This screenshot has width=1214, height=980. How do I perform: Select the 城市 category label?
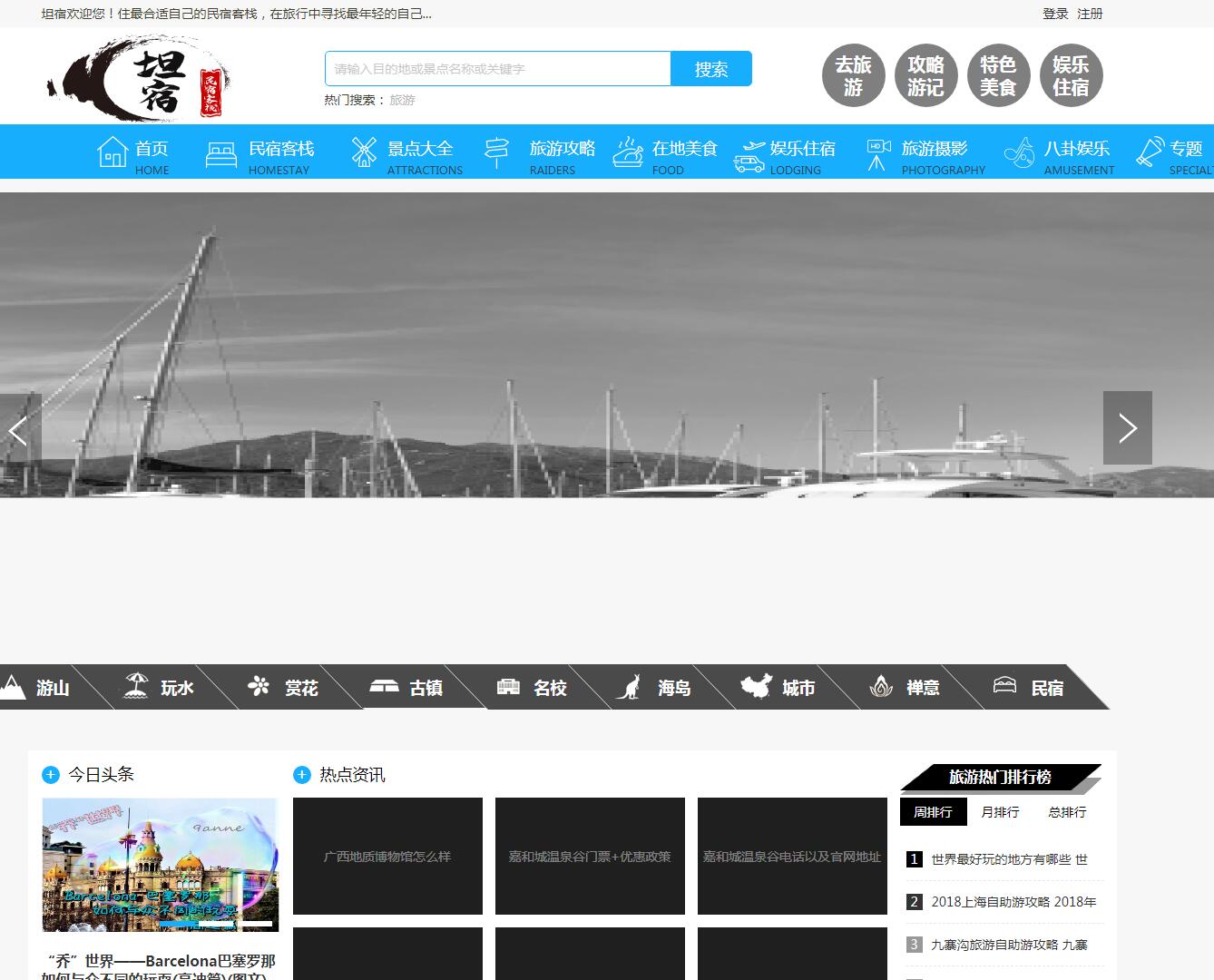point(798,688)
